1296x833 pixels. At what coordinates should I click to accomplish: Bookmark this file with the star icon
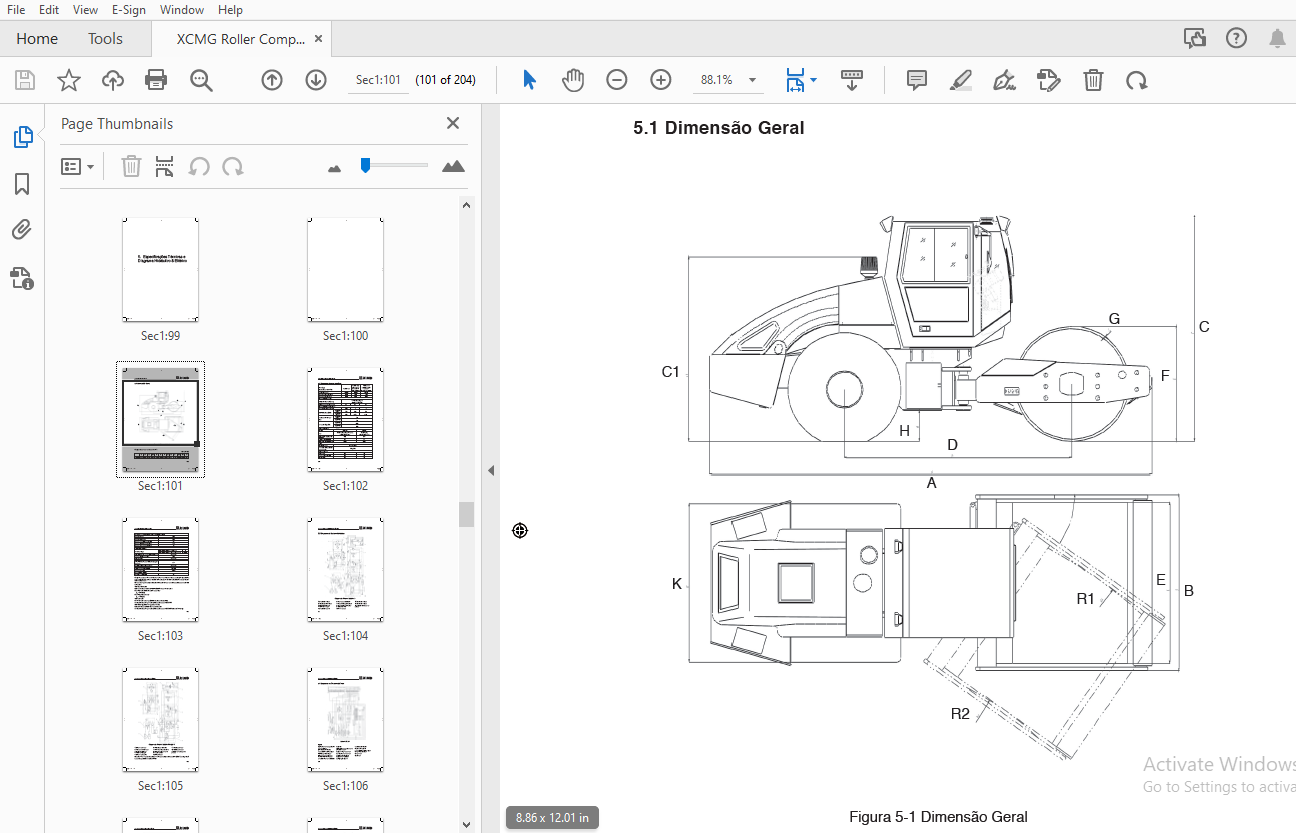pos(69,80)
